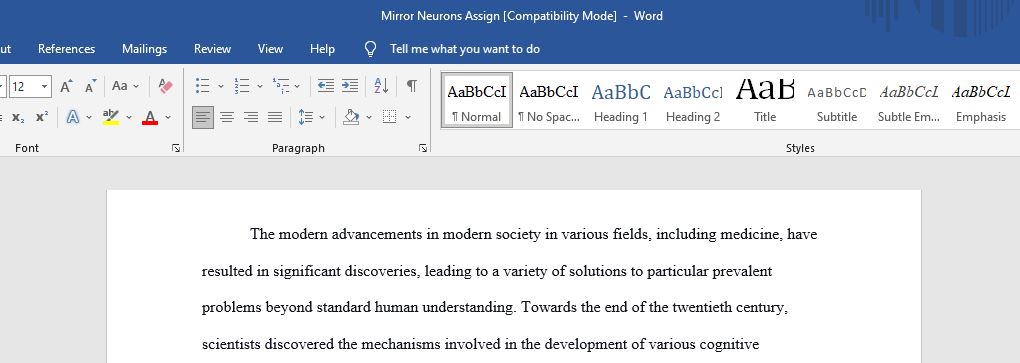Expand the numbering library dropdown arrow
1020x363 pixels.
[x=260, y=86]
